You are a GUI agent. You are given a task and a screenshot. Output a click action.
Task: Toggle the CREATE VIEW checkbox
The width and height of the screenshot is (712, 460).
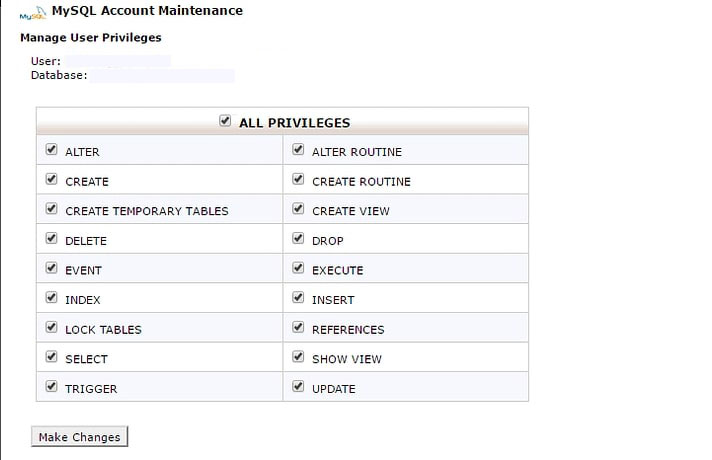(298, 209)
